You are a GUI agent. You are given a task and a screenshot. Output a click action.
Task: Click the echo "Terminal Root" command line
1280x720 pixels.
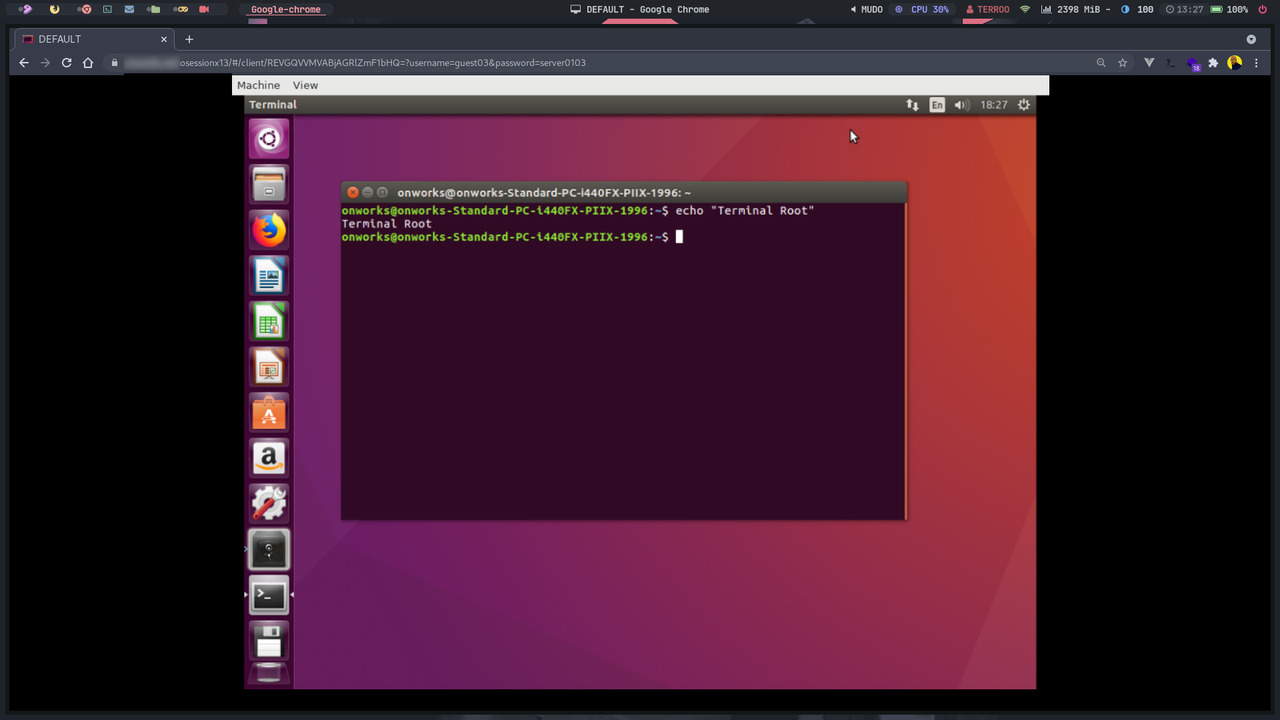[578, 210]
